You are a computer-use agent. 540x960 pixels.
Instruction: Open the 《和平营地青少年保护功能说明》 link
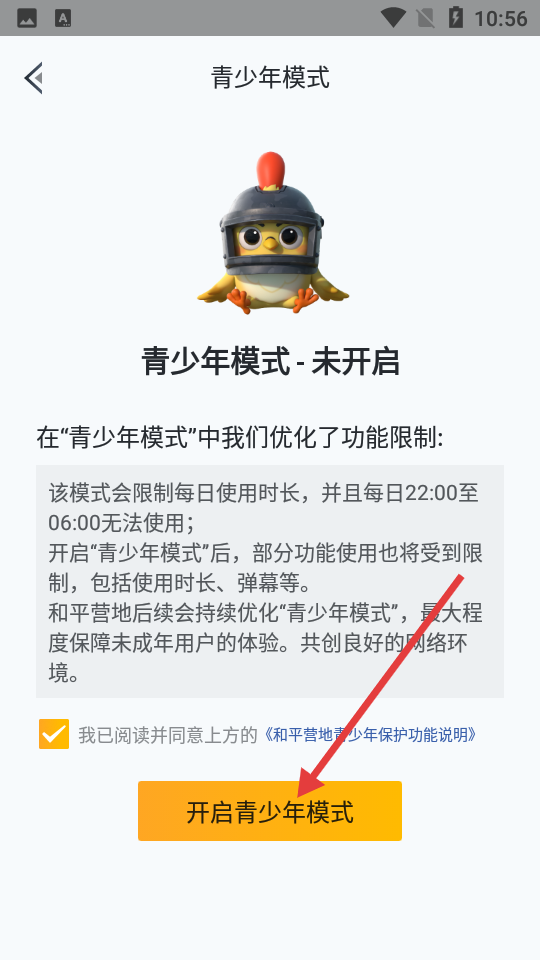(371, 735)
